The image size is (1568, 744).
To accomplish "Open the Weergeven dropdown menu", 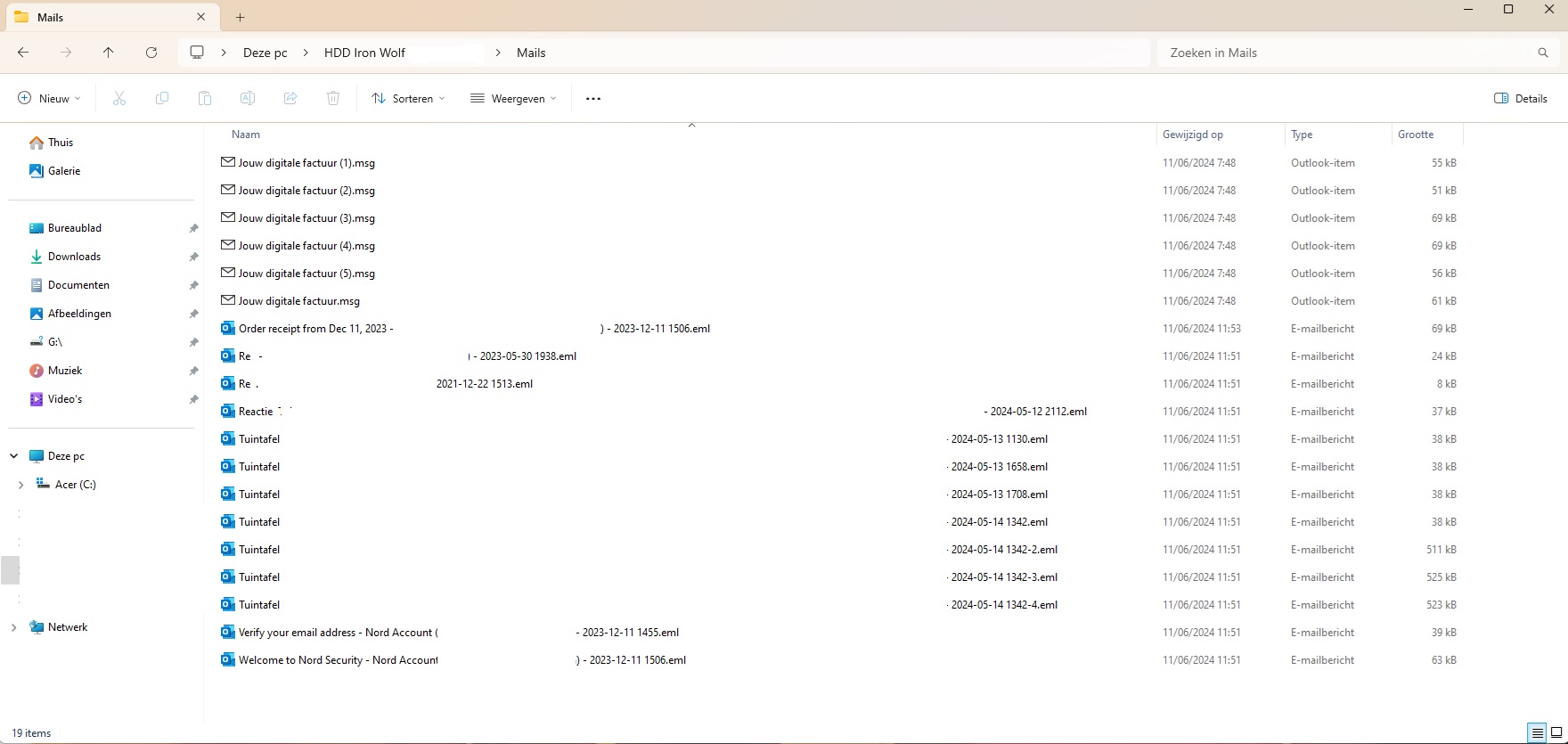I will click(513, 99).
